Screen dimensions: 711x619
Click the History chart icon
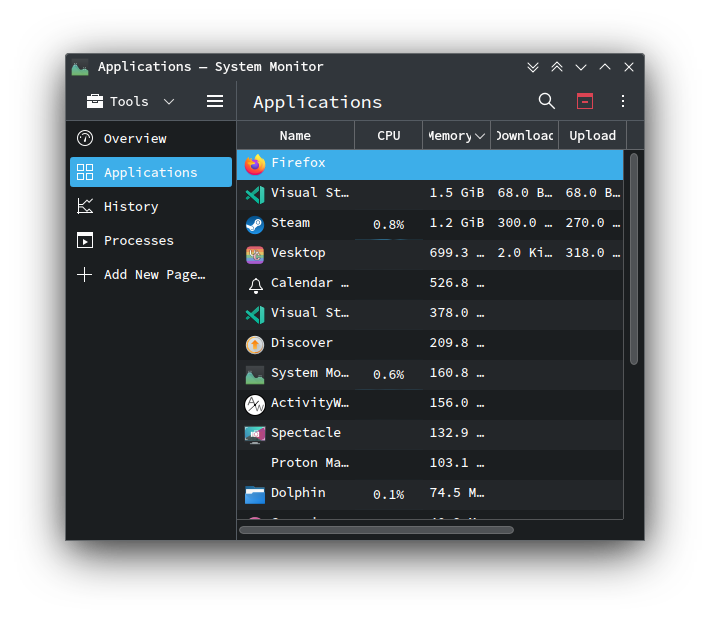tap(85, 206)
